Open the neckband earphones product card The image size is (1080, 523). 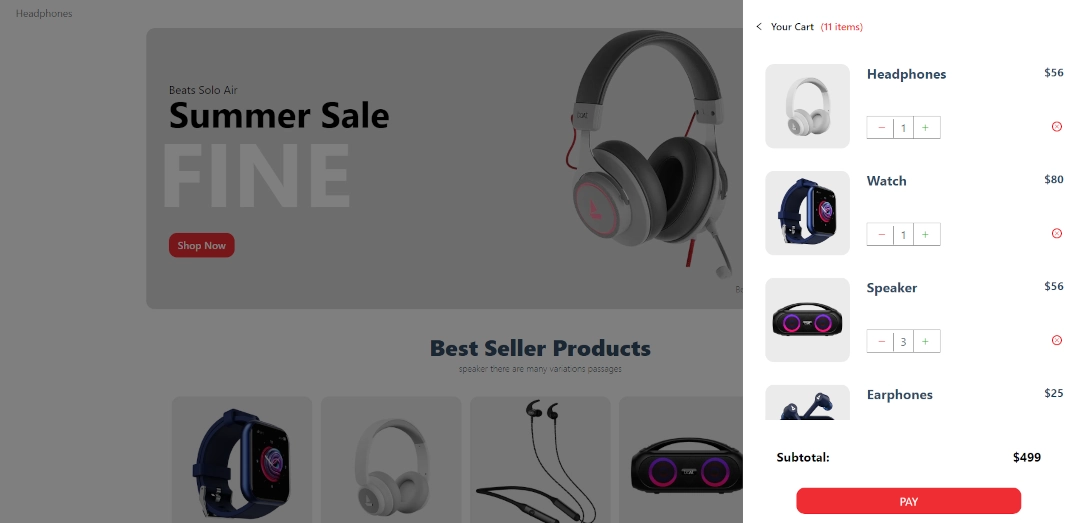click(x=540, y=459)
